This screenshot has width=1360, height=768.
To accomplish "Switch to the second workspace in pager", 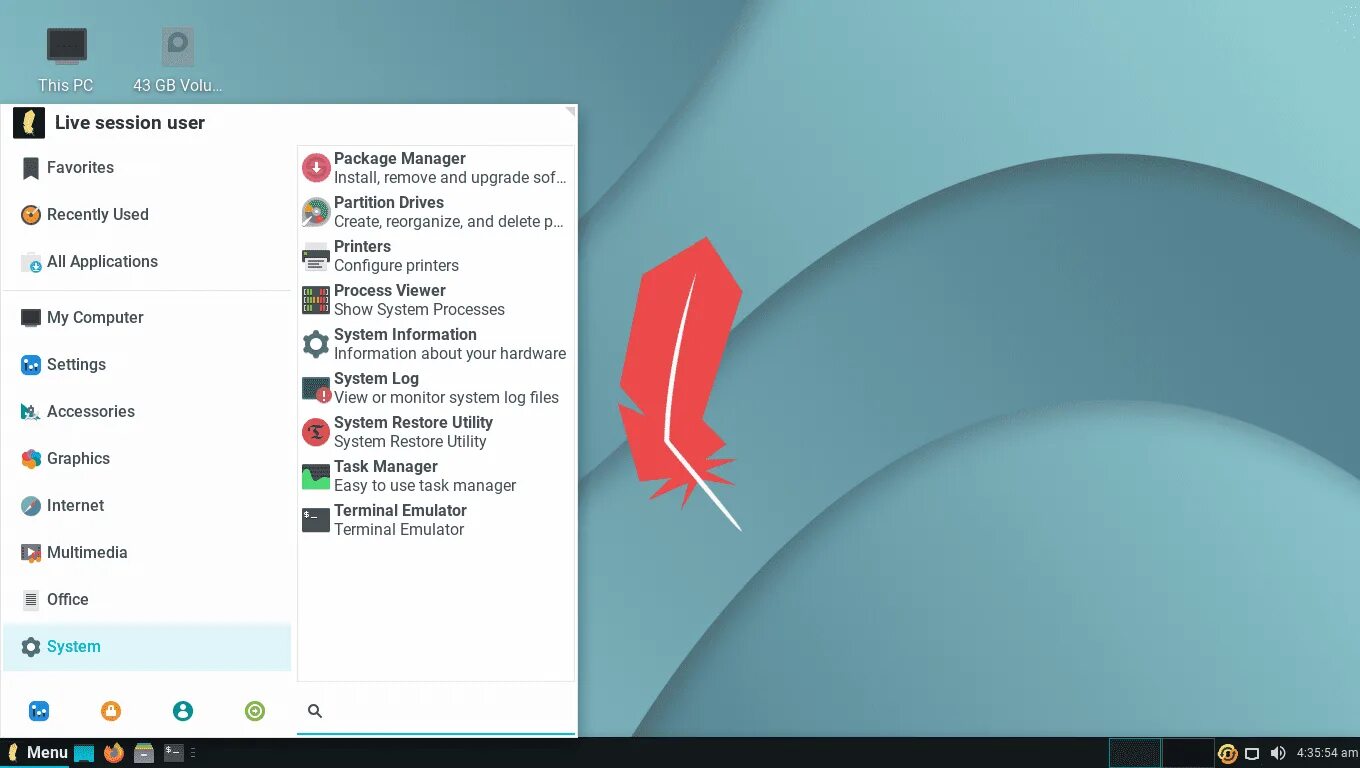I will pos(1188,753).
